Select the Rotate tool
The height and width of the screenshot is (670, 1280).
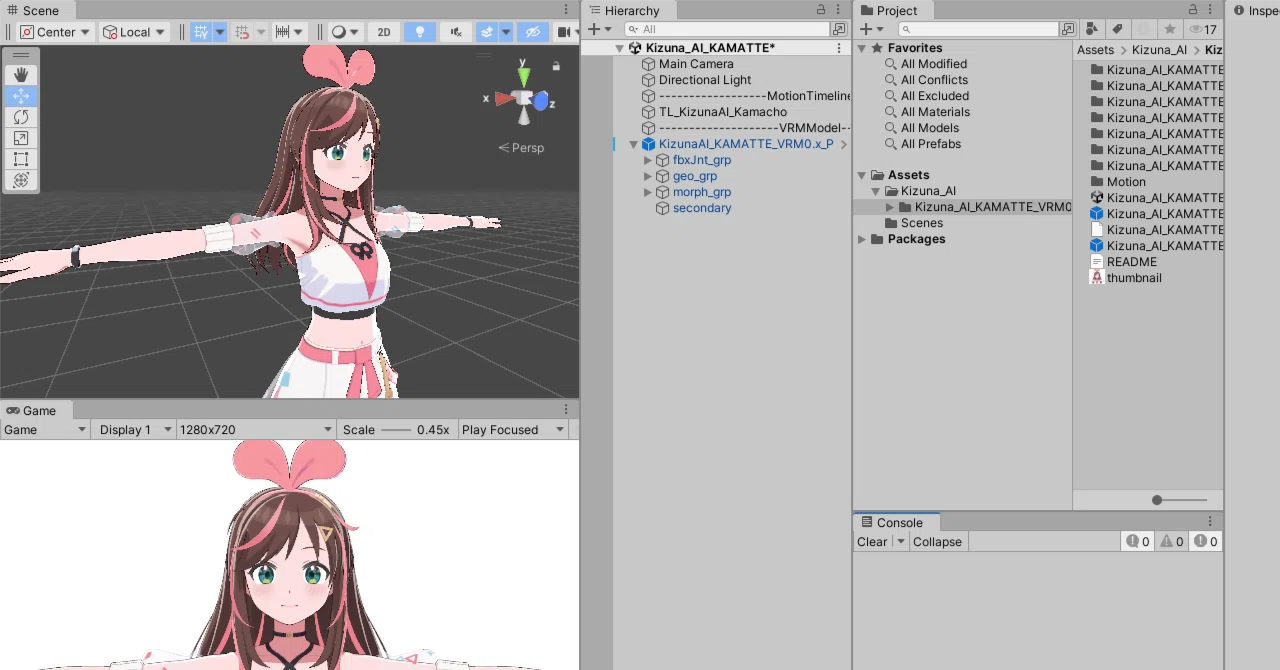point(21,117)
